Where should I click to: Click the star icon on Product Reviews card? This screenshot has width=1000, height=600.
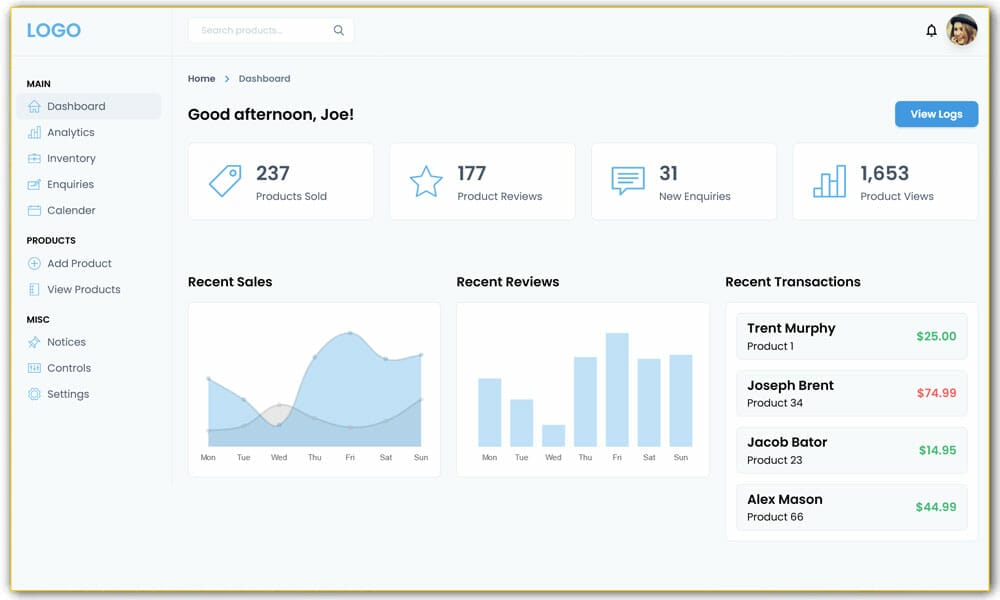coord(425,180)
